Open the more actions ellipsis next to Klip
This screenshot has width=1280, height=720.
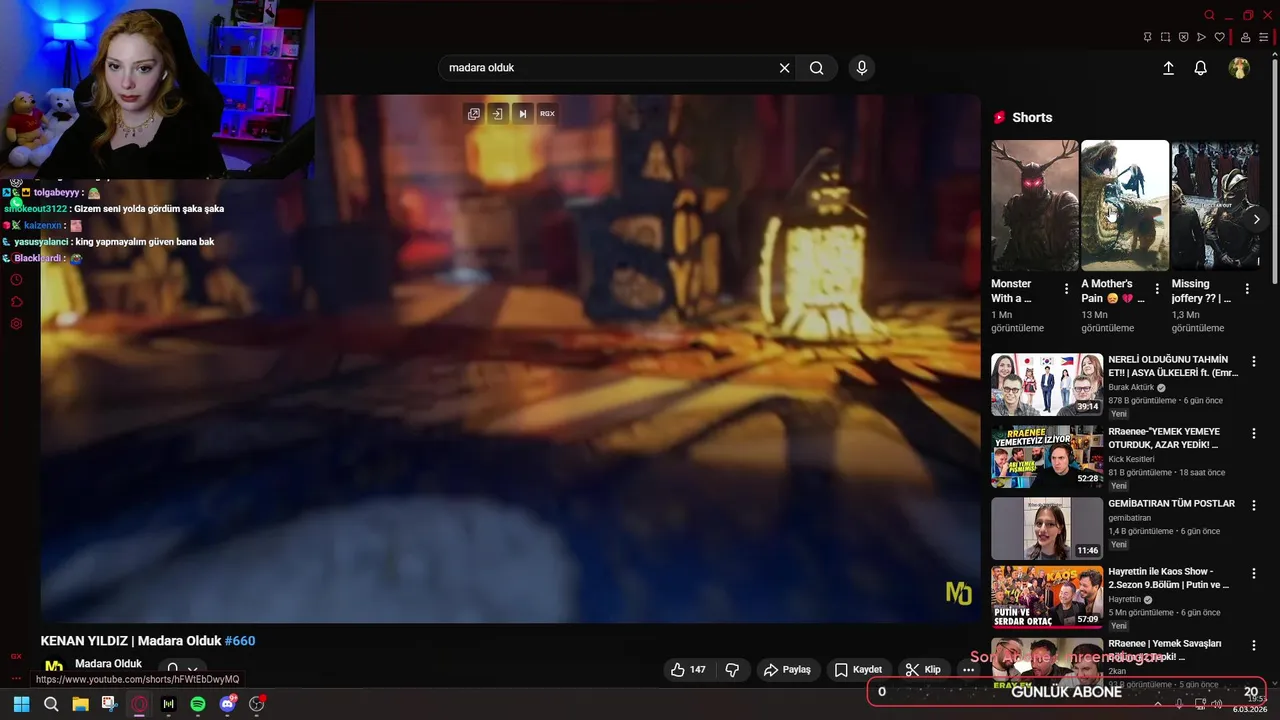coord(968,669)
